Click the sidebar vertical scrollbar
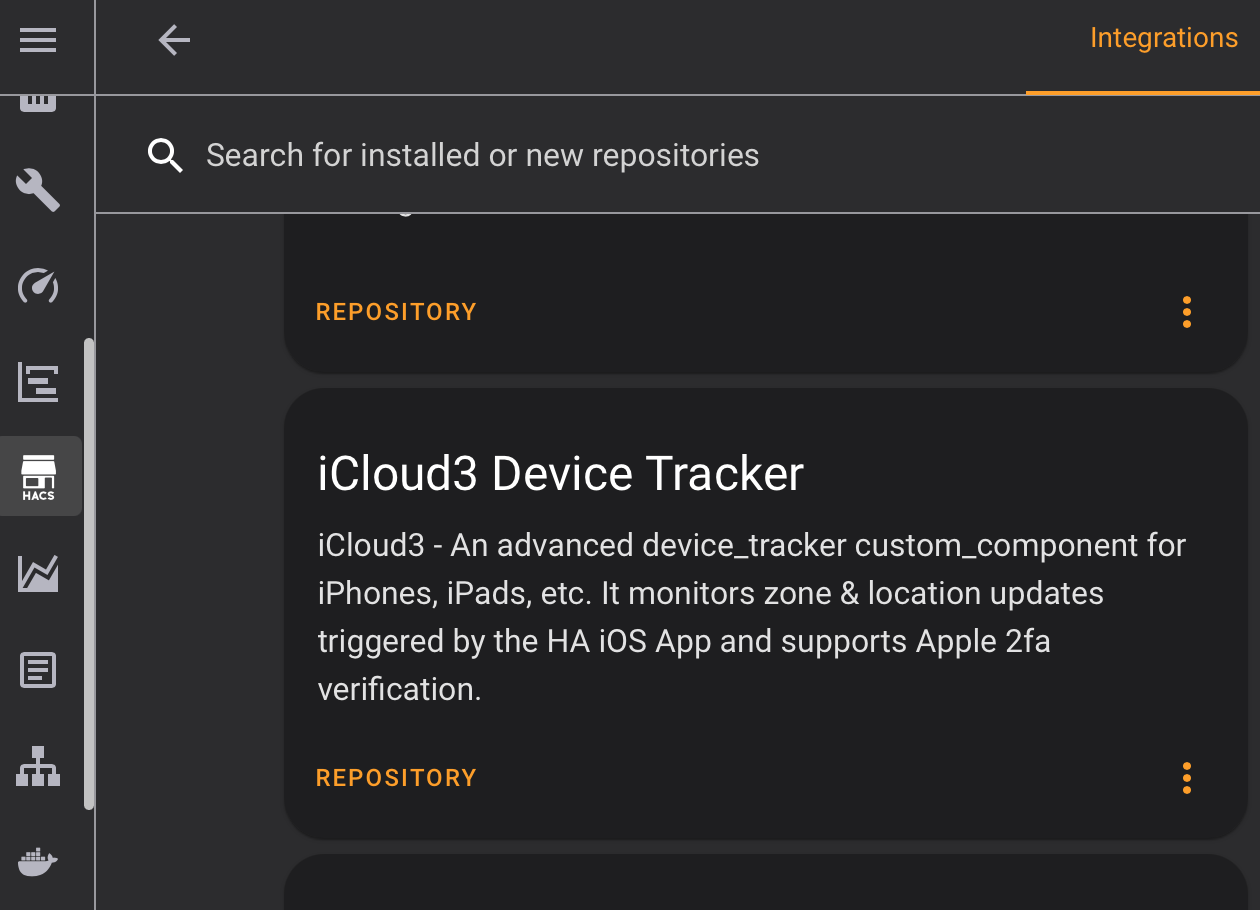Image resolution: width=1260 pixels, height=910 pixels. point(89,573)
